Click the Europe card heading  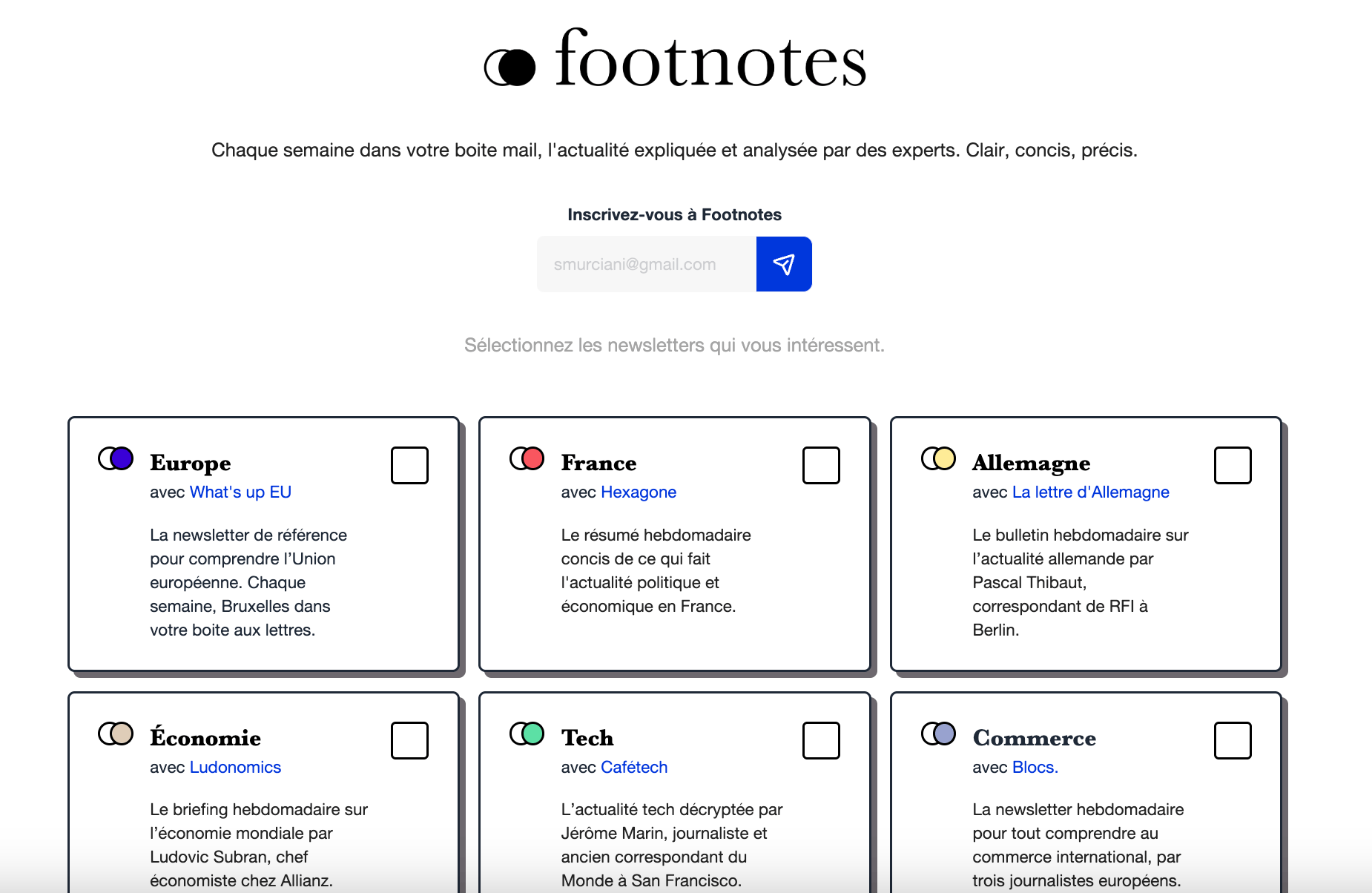pos(190,463)
